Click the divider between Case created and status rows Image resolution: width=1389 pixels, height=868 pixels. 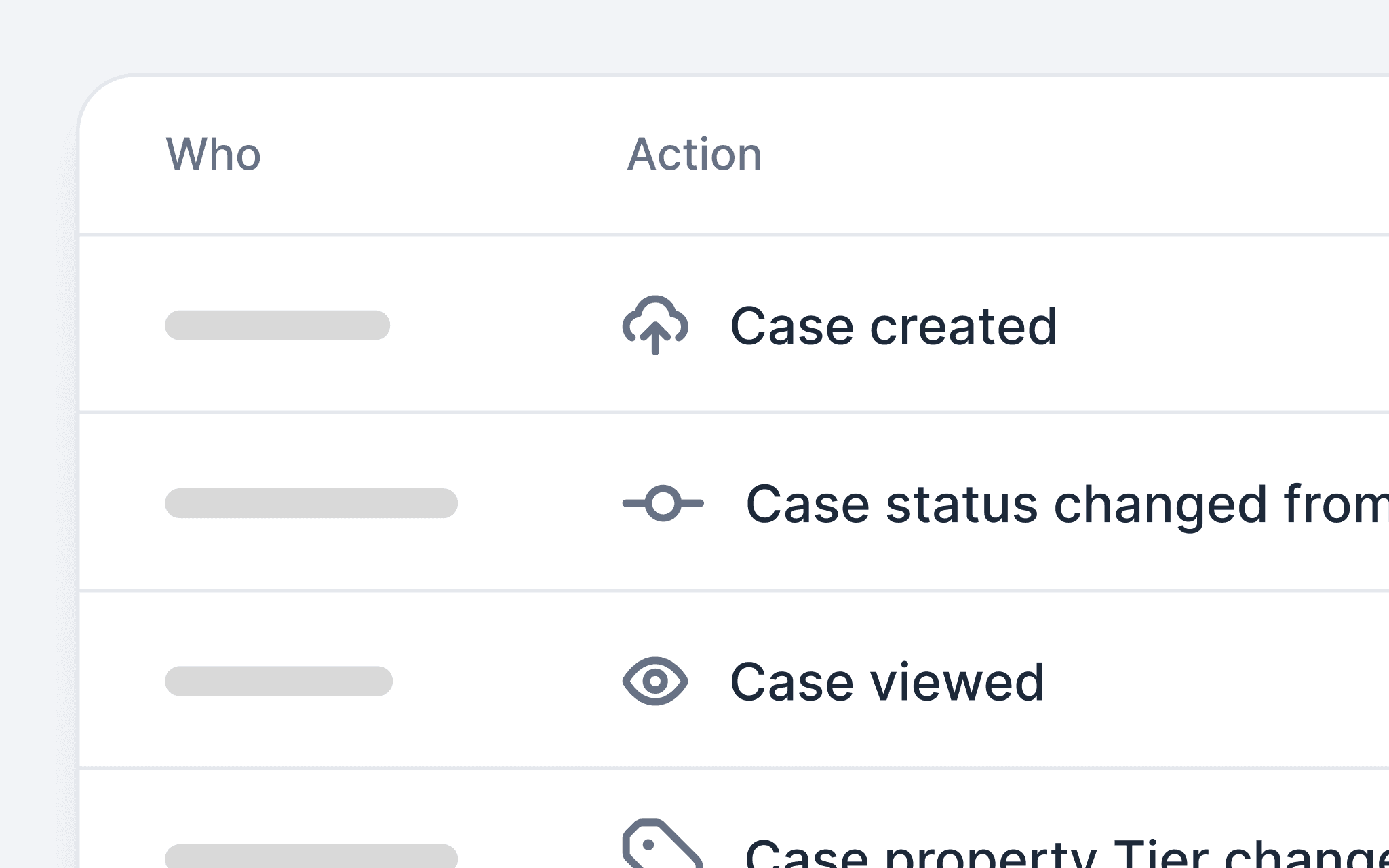tap(734, 412)
